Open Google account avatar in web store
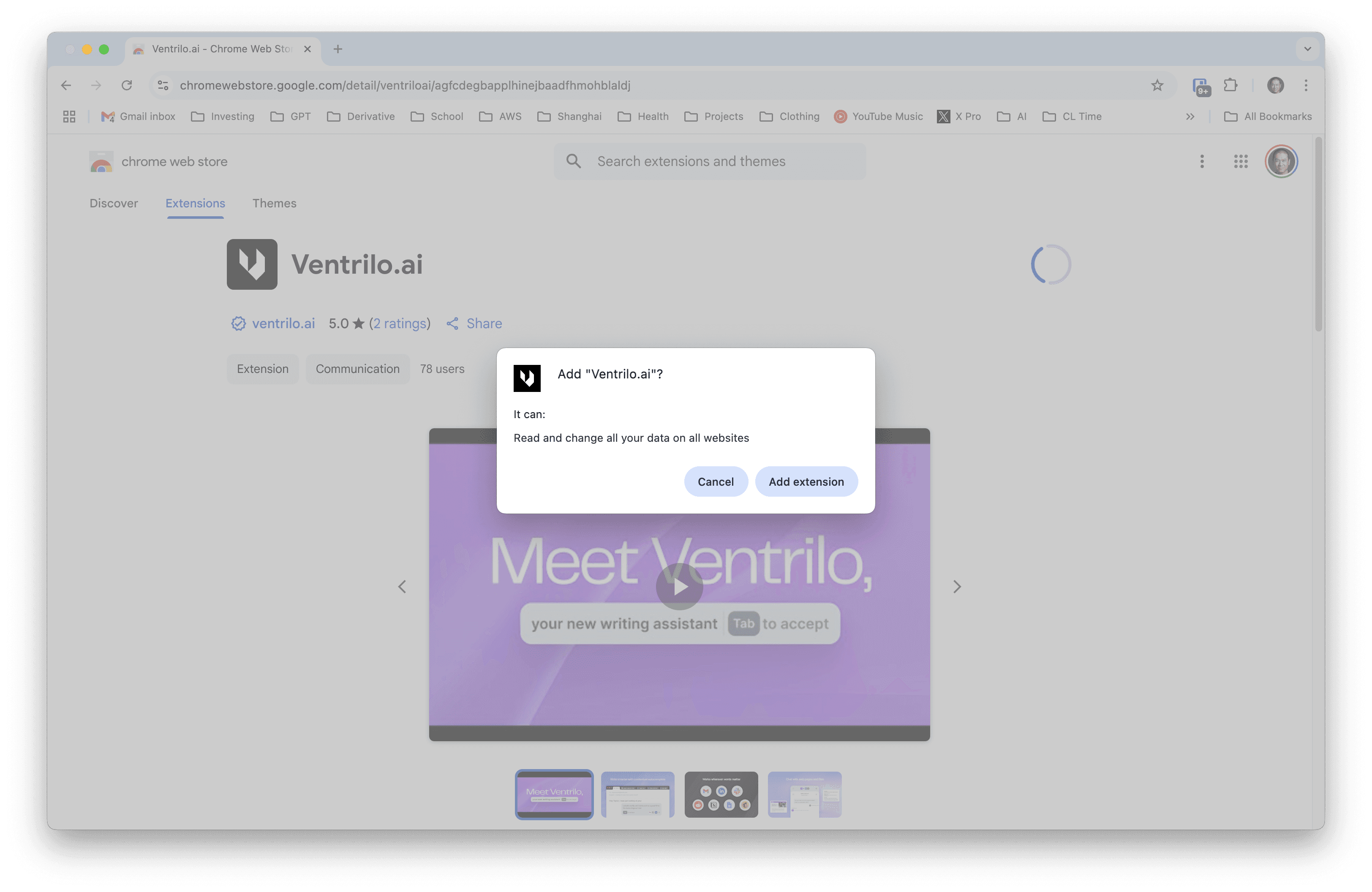The image size is (1372, 892). point(1281,161)
